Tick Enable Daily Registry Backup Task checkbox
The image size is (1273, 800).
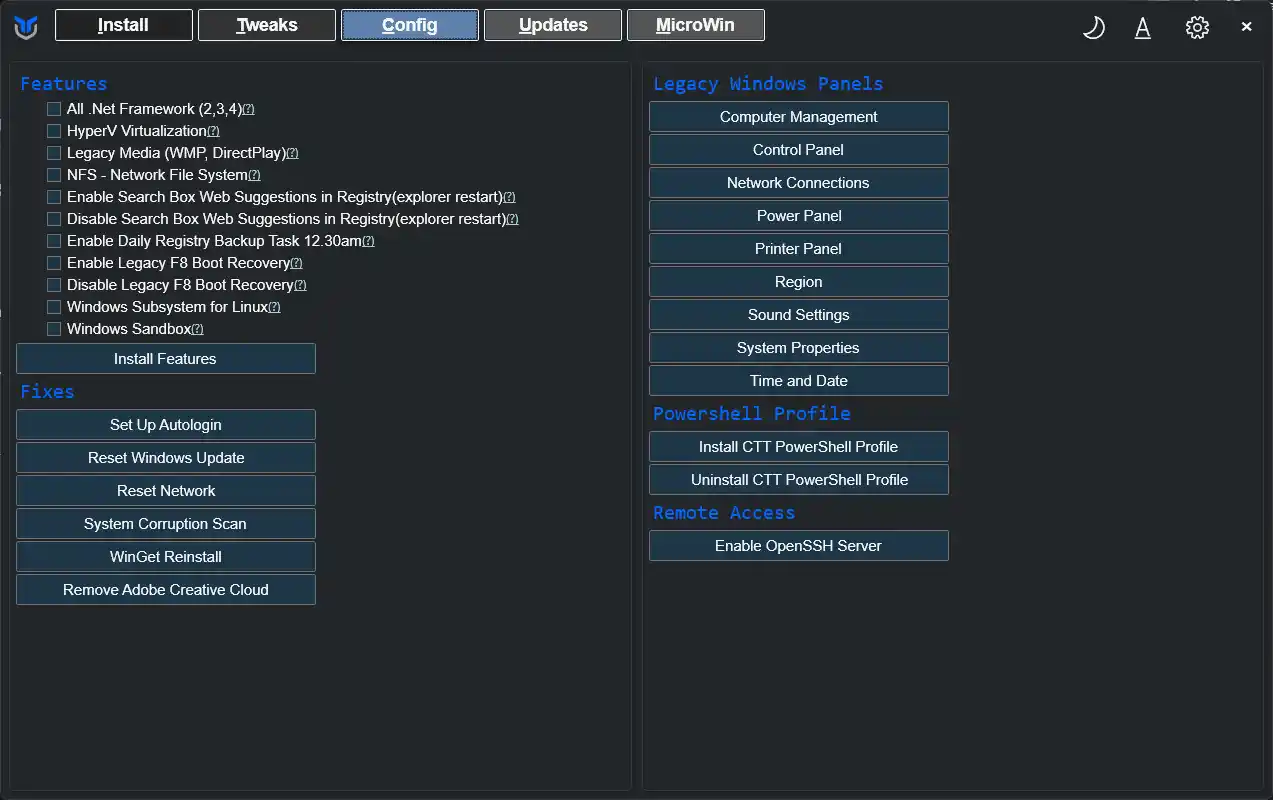pyautogui.click(x=54, y=241)
